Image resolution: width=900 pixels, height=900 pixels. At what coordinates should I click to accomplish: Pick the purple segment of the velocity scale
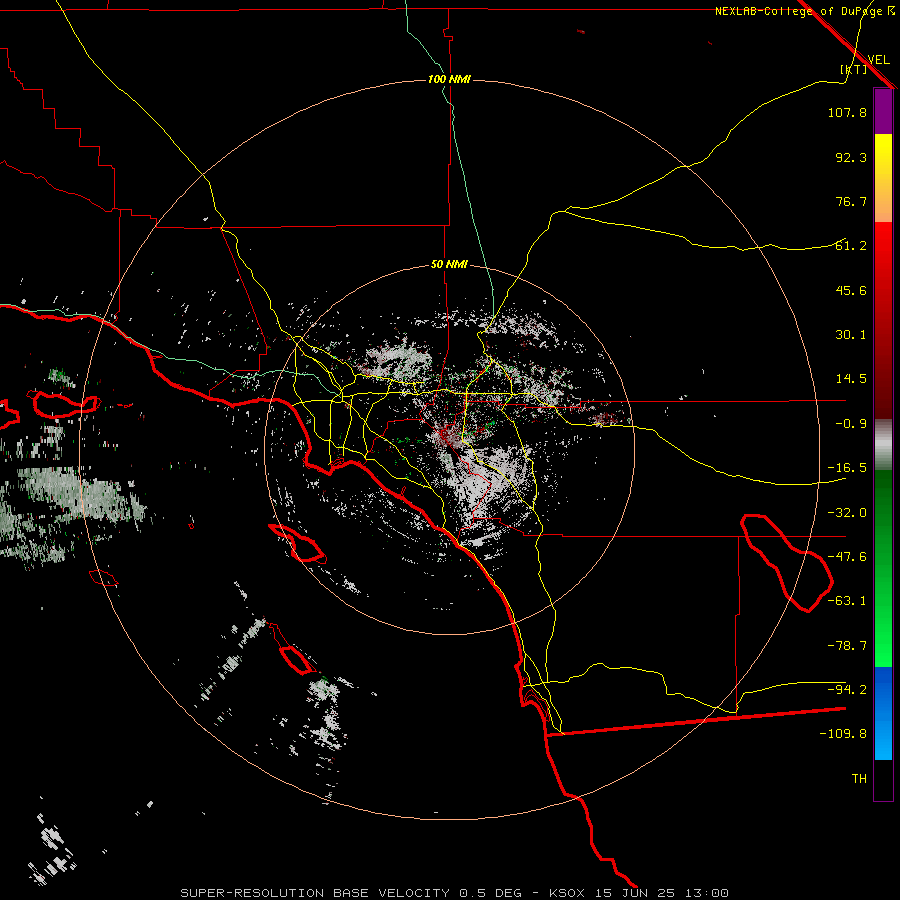point(883,112)
